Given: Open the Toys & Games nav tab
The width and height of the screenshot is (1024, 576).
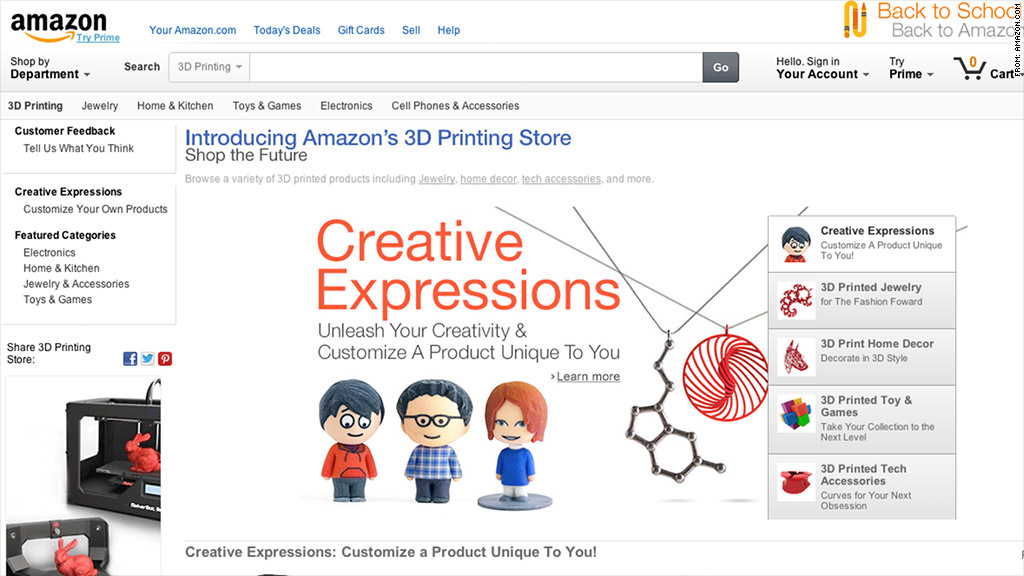Looking at the screenshot, I should 266,106.
